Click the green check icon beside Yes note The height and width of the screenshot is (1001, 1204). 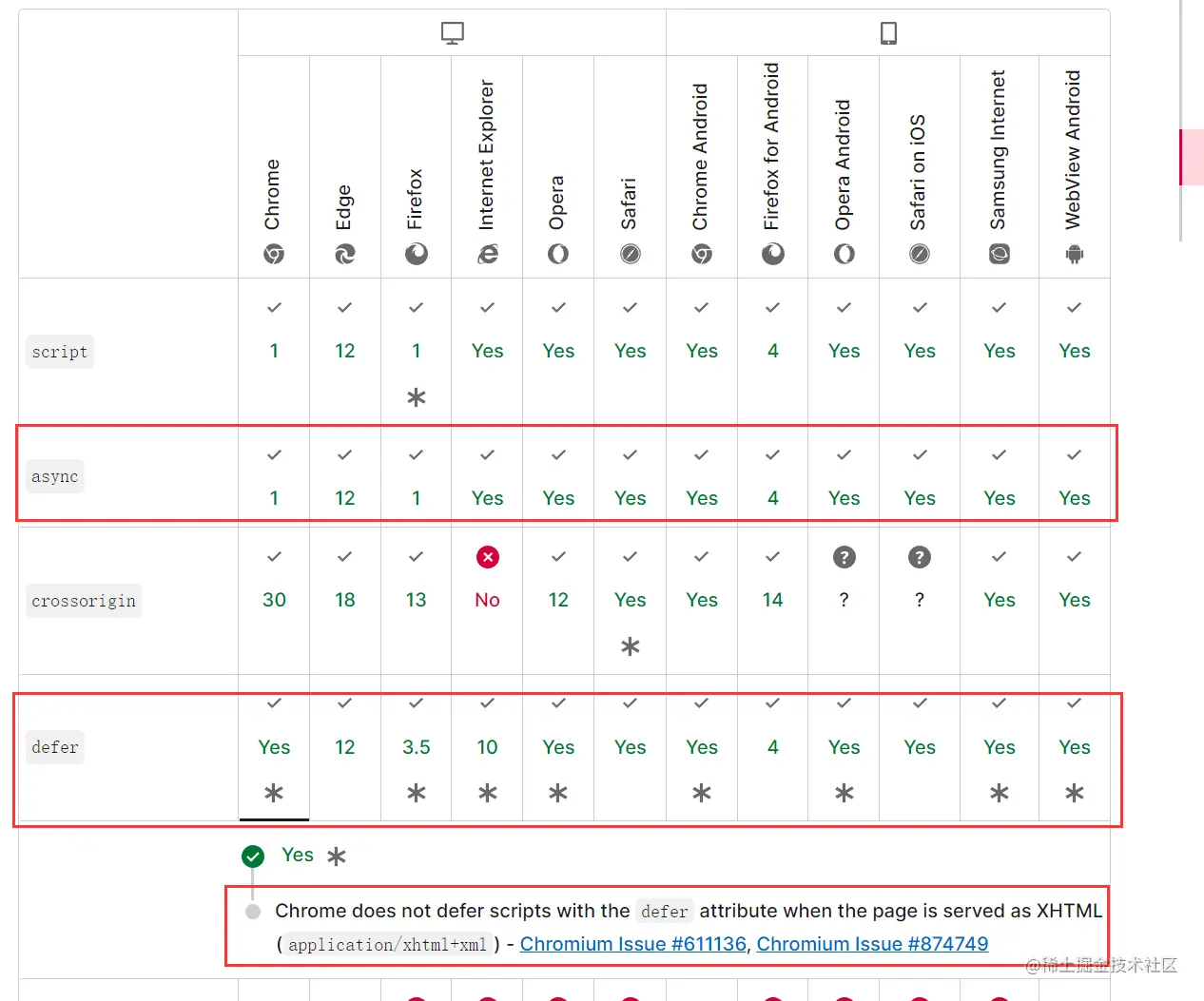[253, 857]
